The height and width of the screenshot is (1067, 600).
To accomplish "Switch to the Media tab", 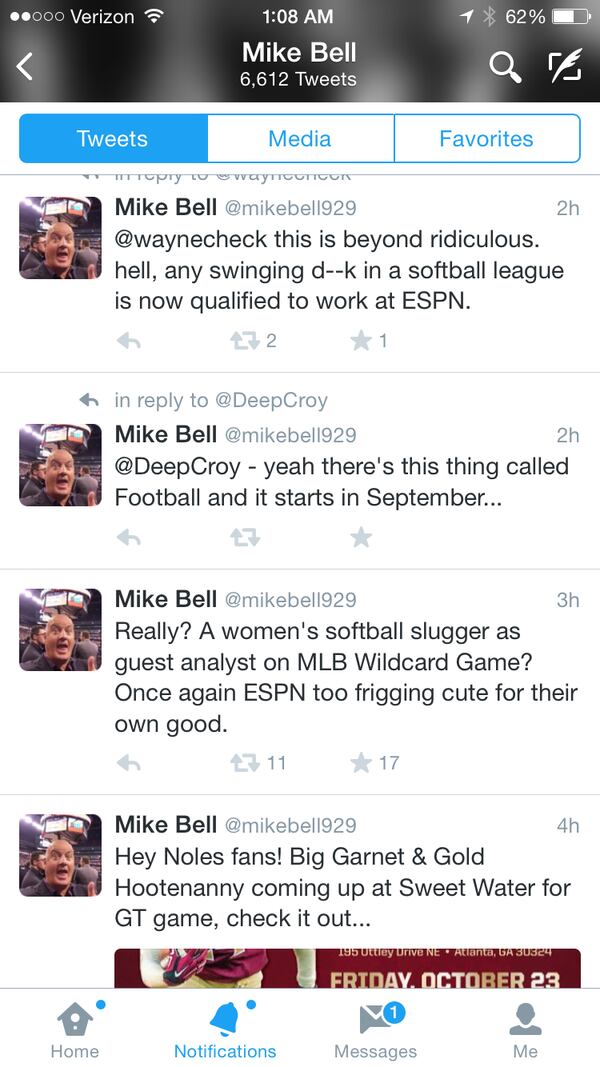I will click(x=300, y=139).
